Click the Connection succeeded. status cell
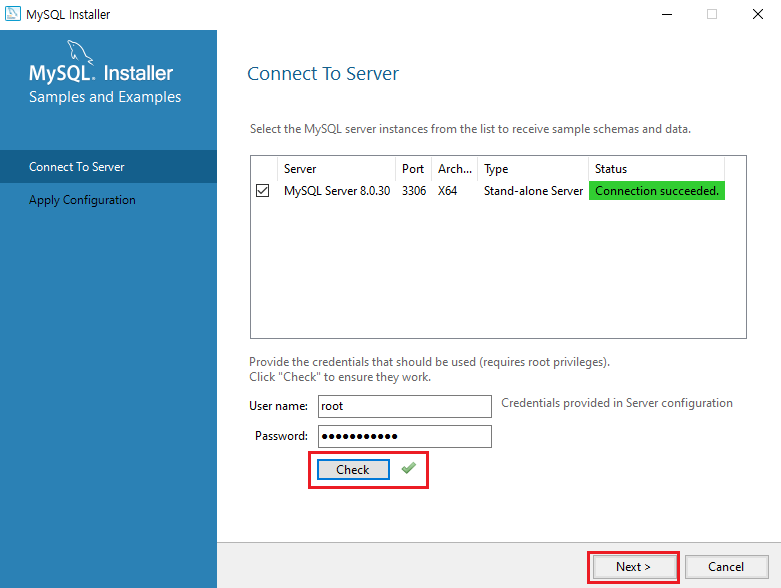 tap(656, 191)
